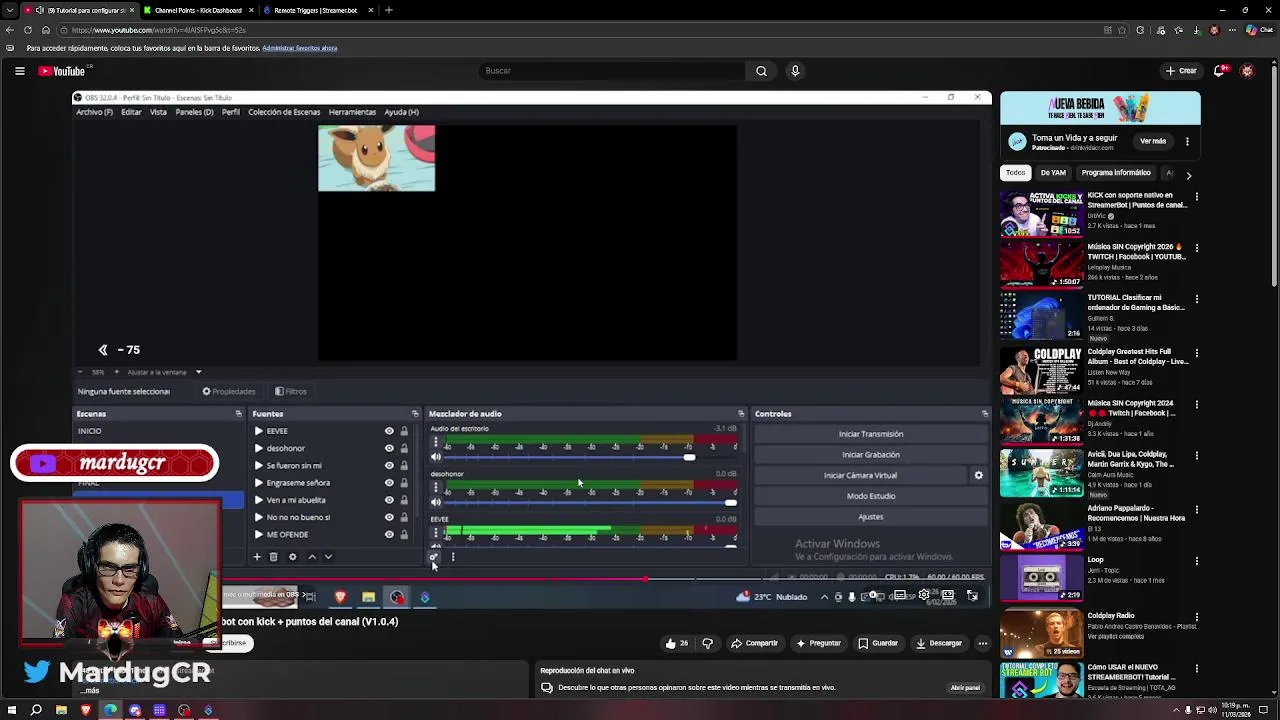Open the more actions ellipsis beside Descargar
This screenshot has height=720, width=1280.
[x=983, y=643]
